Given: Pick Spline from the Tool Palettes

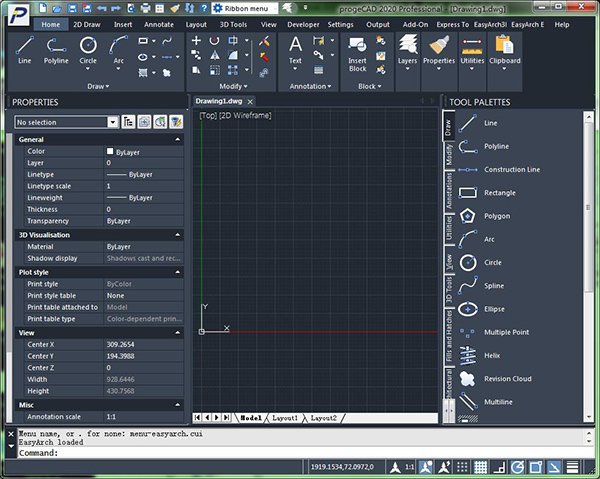Looking at the screenshot, I should coord(492,285).
